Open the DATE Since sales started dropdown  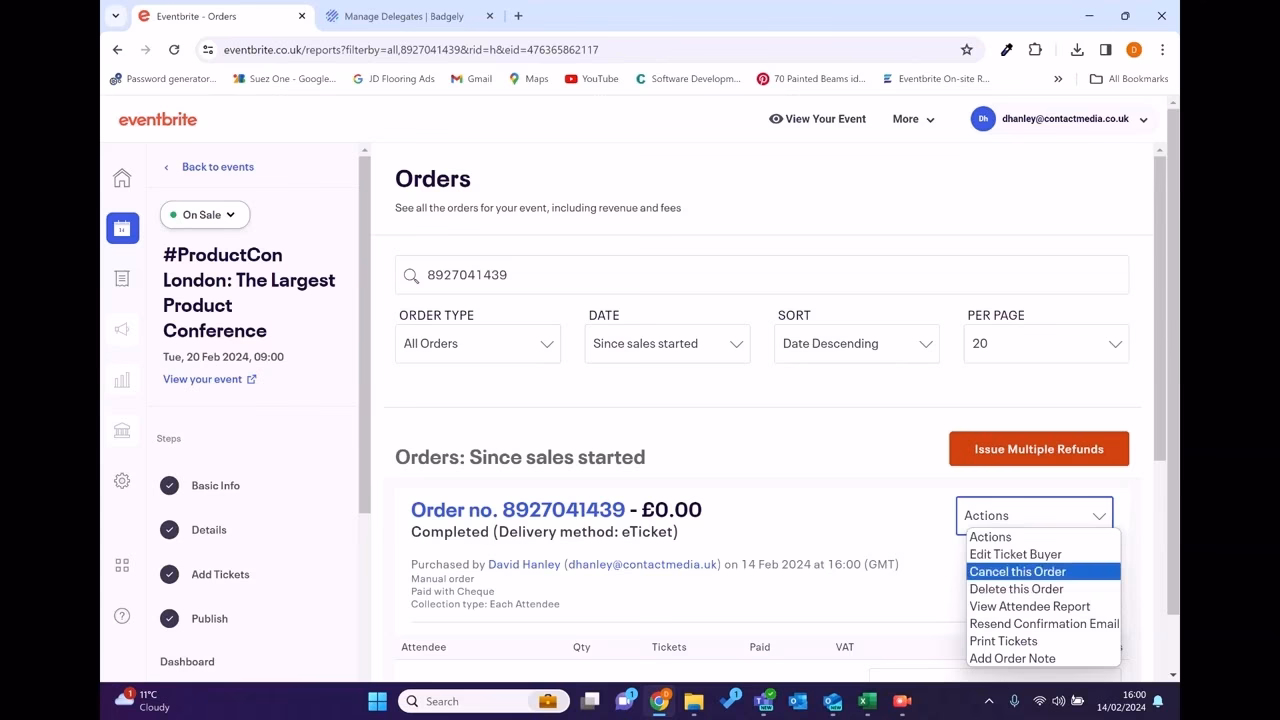[x=667, y=343]
